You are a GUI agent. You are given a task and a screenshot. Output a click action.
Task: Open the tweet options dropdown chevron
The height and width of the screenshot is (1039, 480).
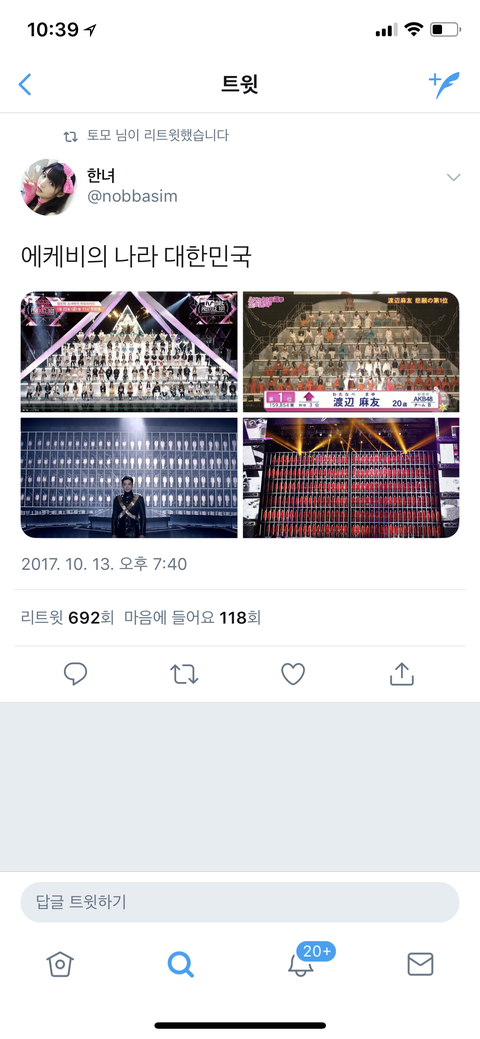click(453, 177)
